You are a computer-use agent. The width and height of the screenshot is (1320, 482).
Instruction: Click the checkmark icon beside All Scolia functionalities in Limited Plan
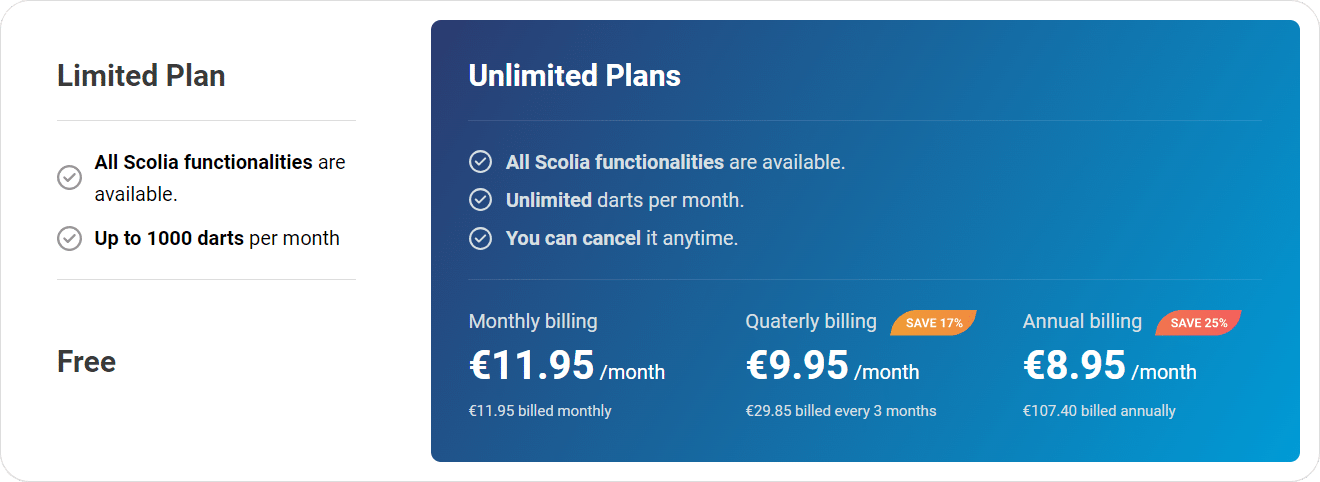pyautogui.click(x=69, y=178)
